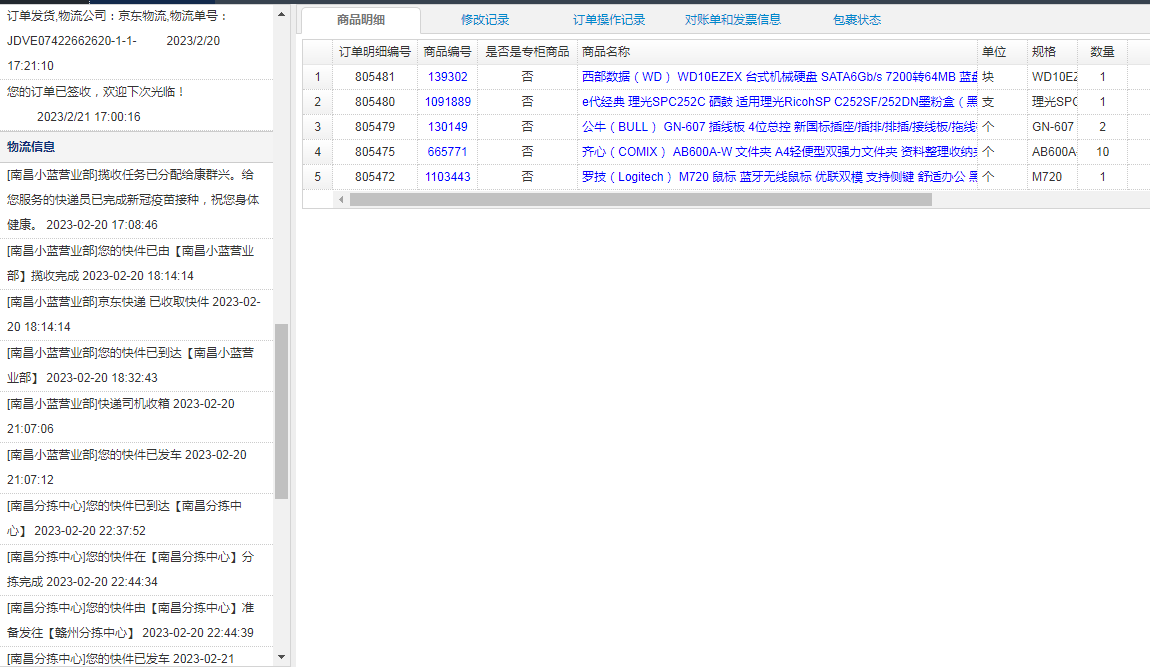Click the 揽收完成 2023-02-20 18:14:14 entry
Image resolution: width=1150 pixels, height=667 pixels.
coord(136,263)
